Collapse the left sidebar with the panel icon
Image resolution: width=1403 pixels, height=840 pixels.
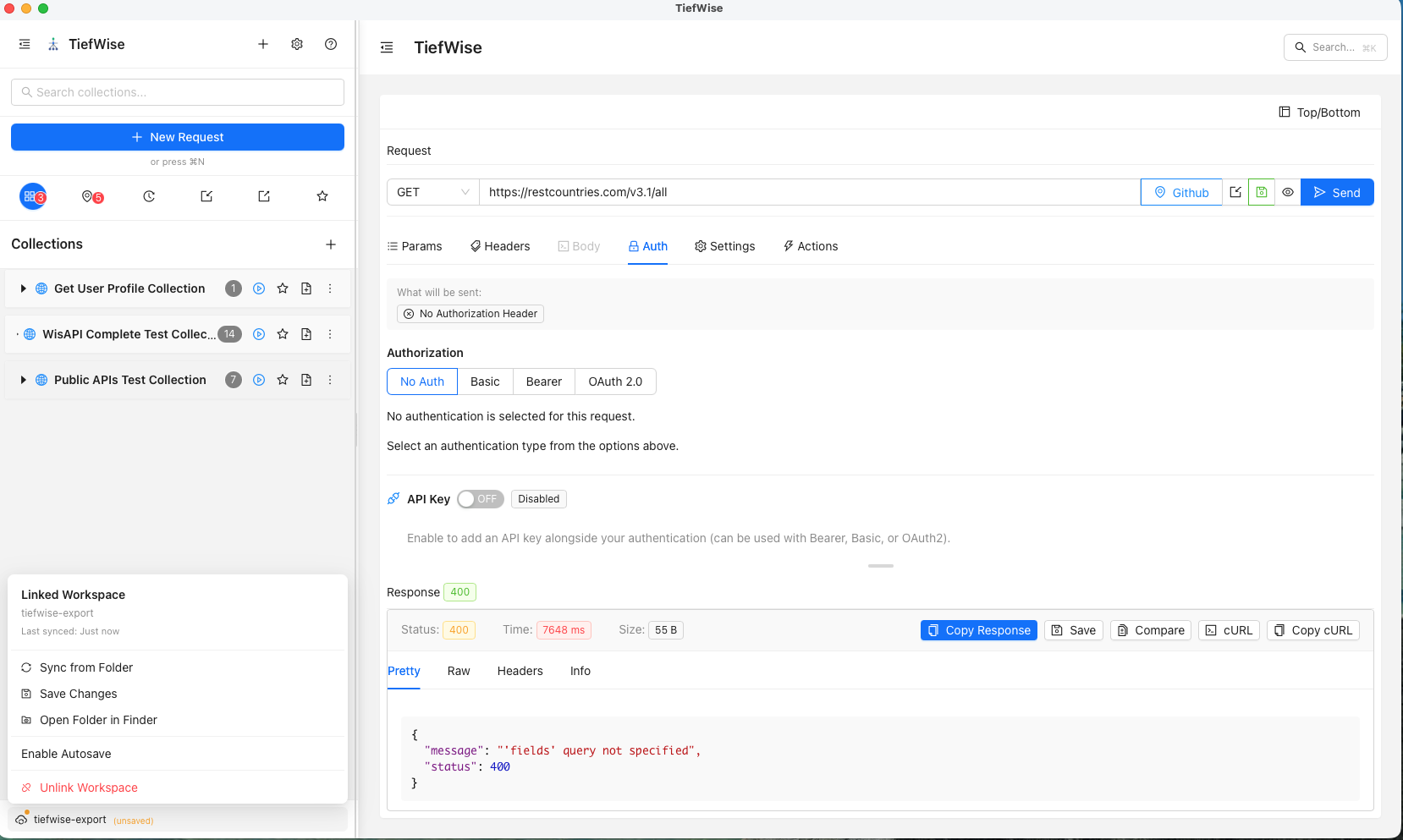click(x=24, y=44)
